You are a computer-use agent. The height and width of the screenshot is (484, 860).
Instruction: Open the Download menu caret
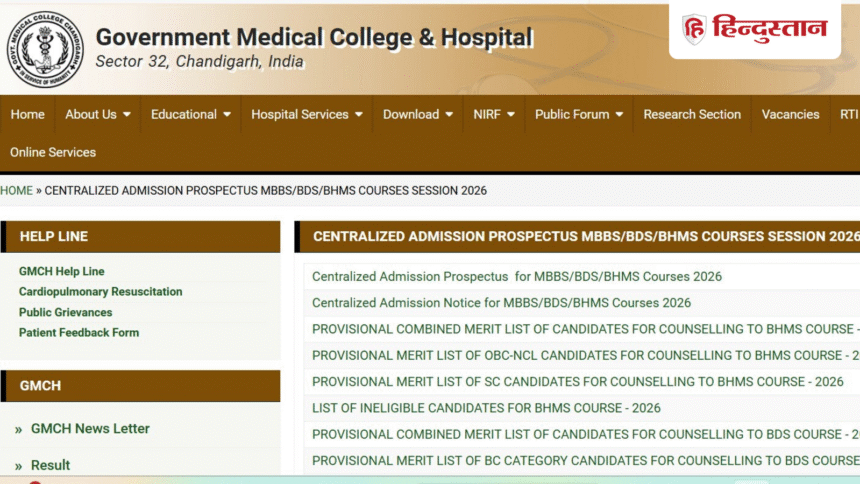click(x=449, y=115)
